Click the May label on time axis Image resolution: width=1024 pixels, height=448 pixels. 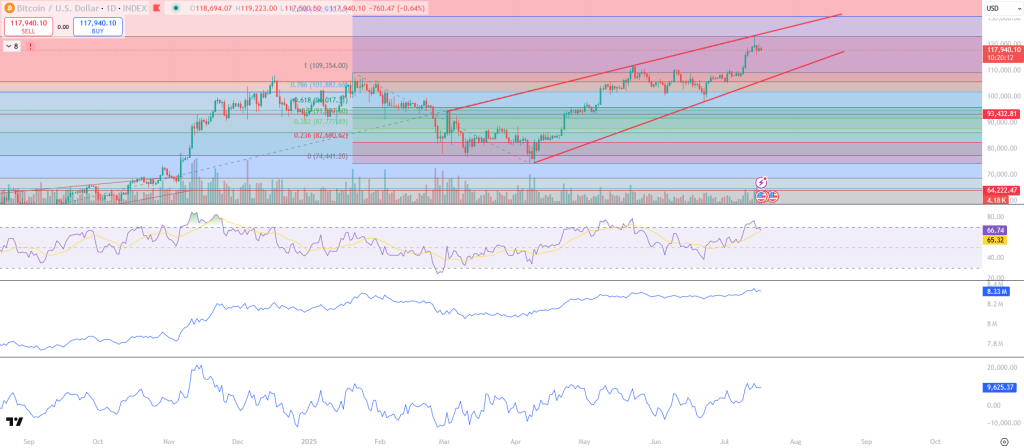(x=584, y=441)
